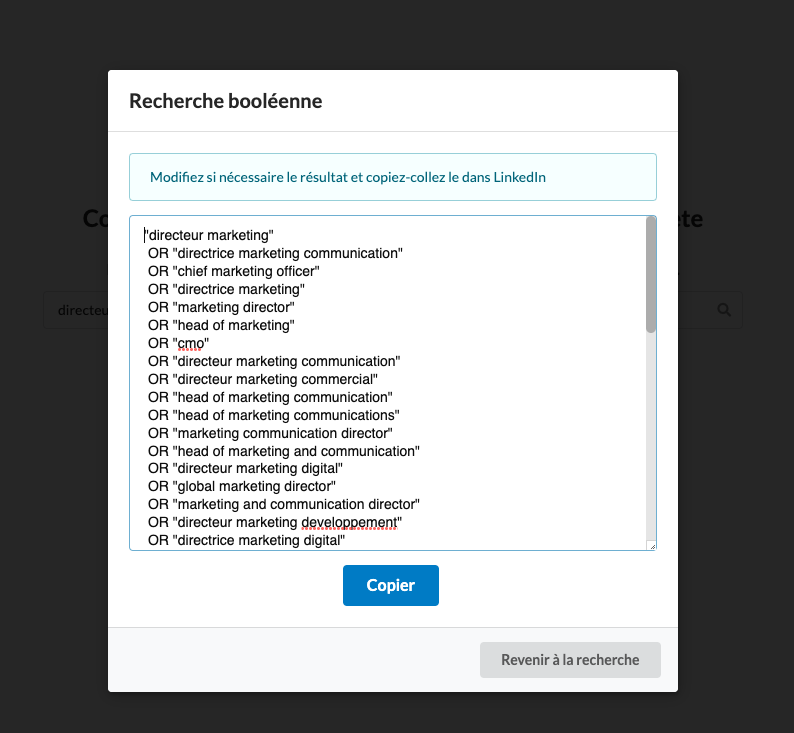Click the LinkedIn instruction info banner
794x733 pixels.
click(x=393, y=177)
